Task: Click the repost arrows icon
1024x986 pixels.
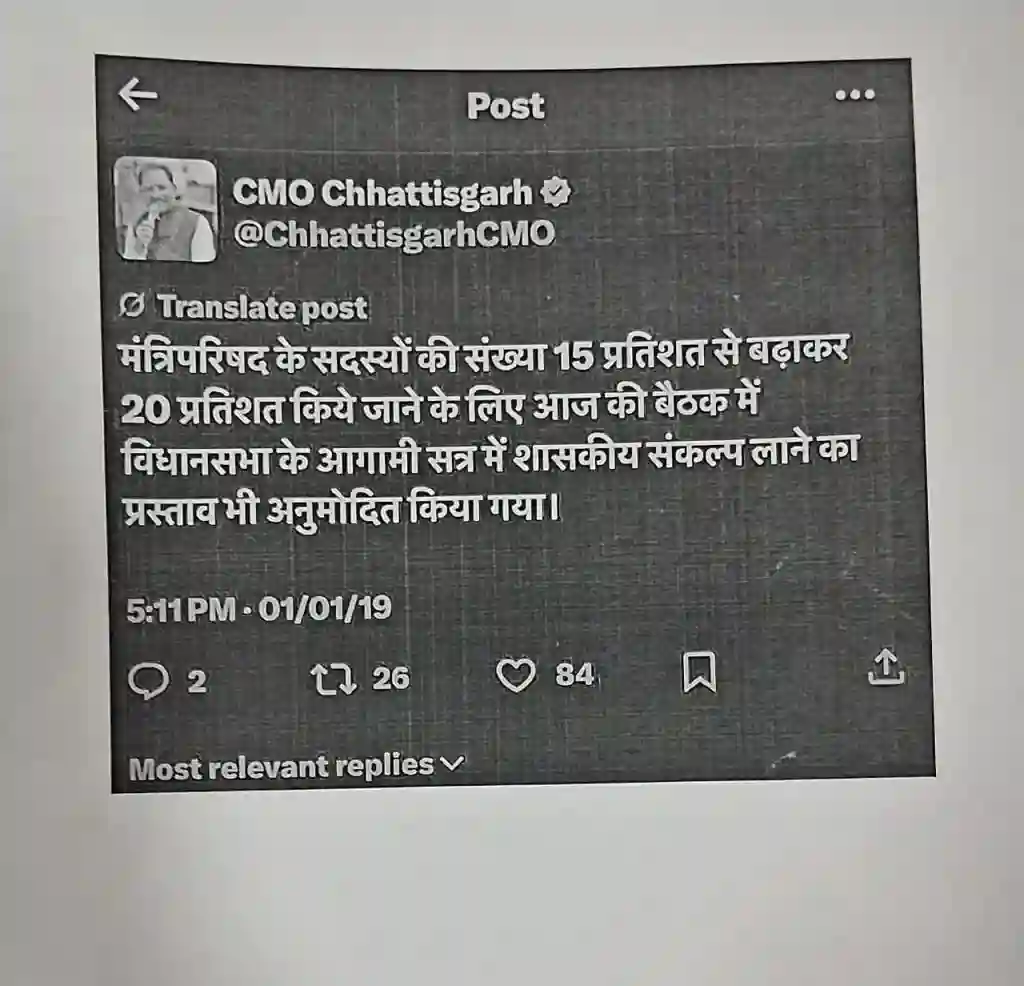Action: [333, 678]
